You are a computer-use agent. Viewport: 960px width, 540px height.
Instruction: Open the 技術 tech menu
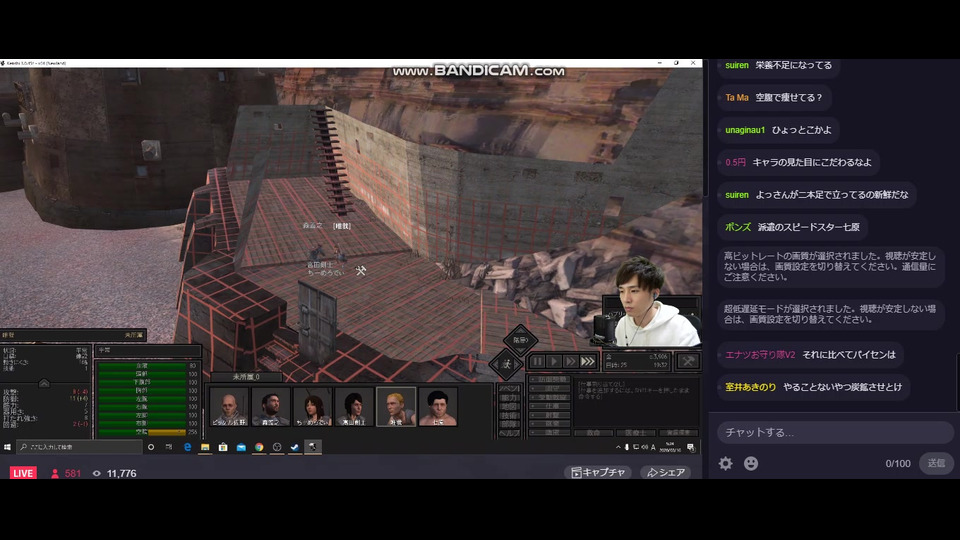pos(509,415)
